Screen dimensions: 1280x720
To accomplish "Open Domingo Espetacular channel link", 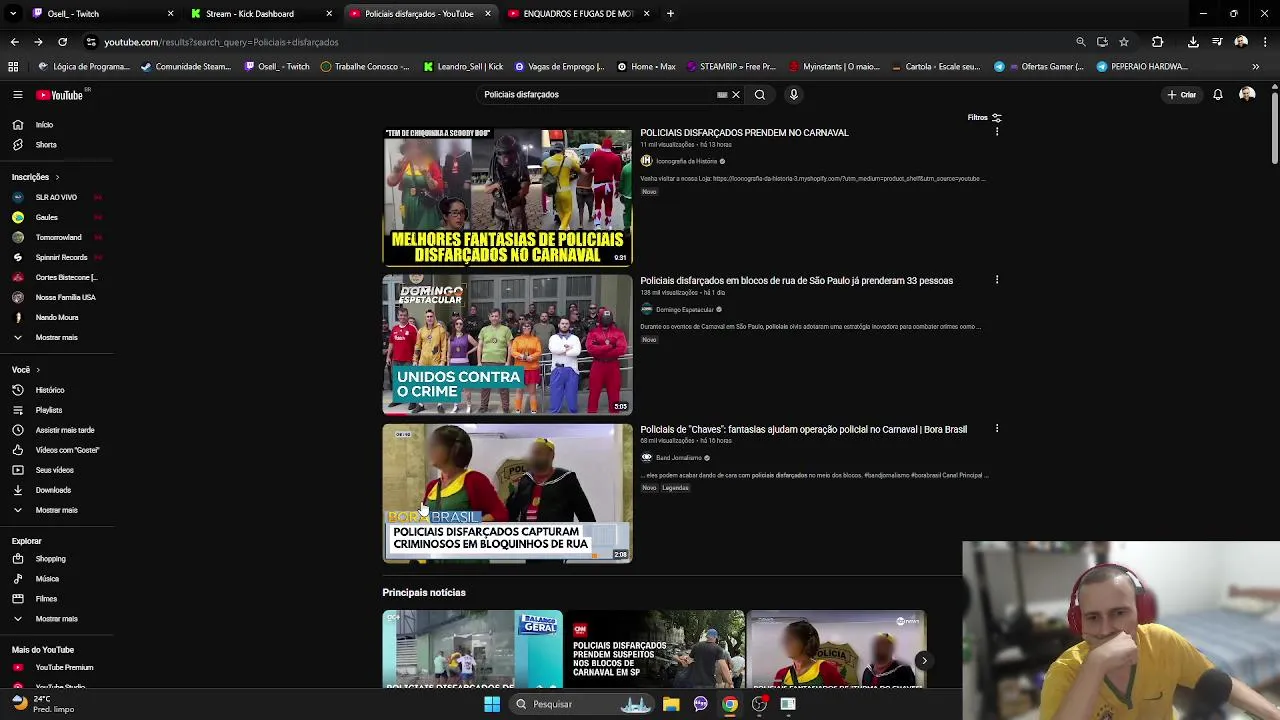I will [684, 310].
